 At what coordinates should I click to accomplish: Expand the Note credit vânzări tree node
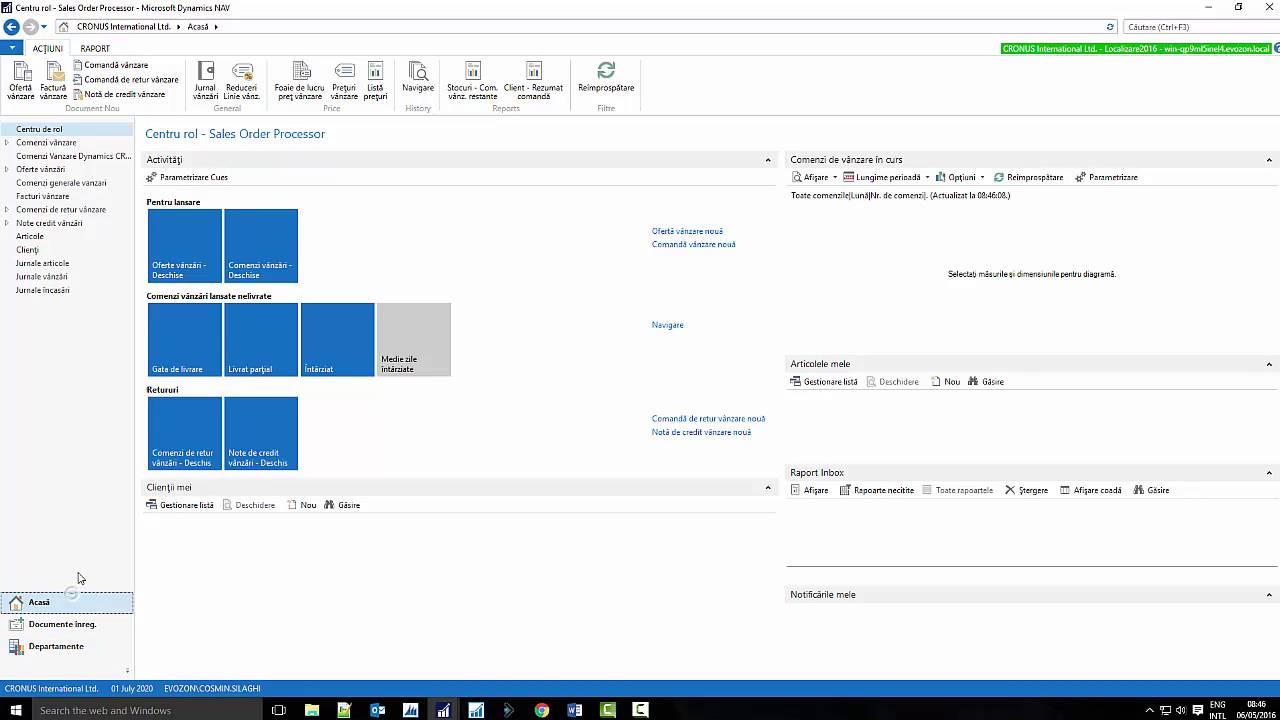click(x=7, y=223)
